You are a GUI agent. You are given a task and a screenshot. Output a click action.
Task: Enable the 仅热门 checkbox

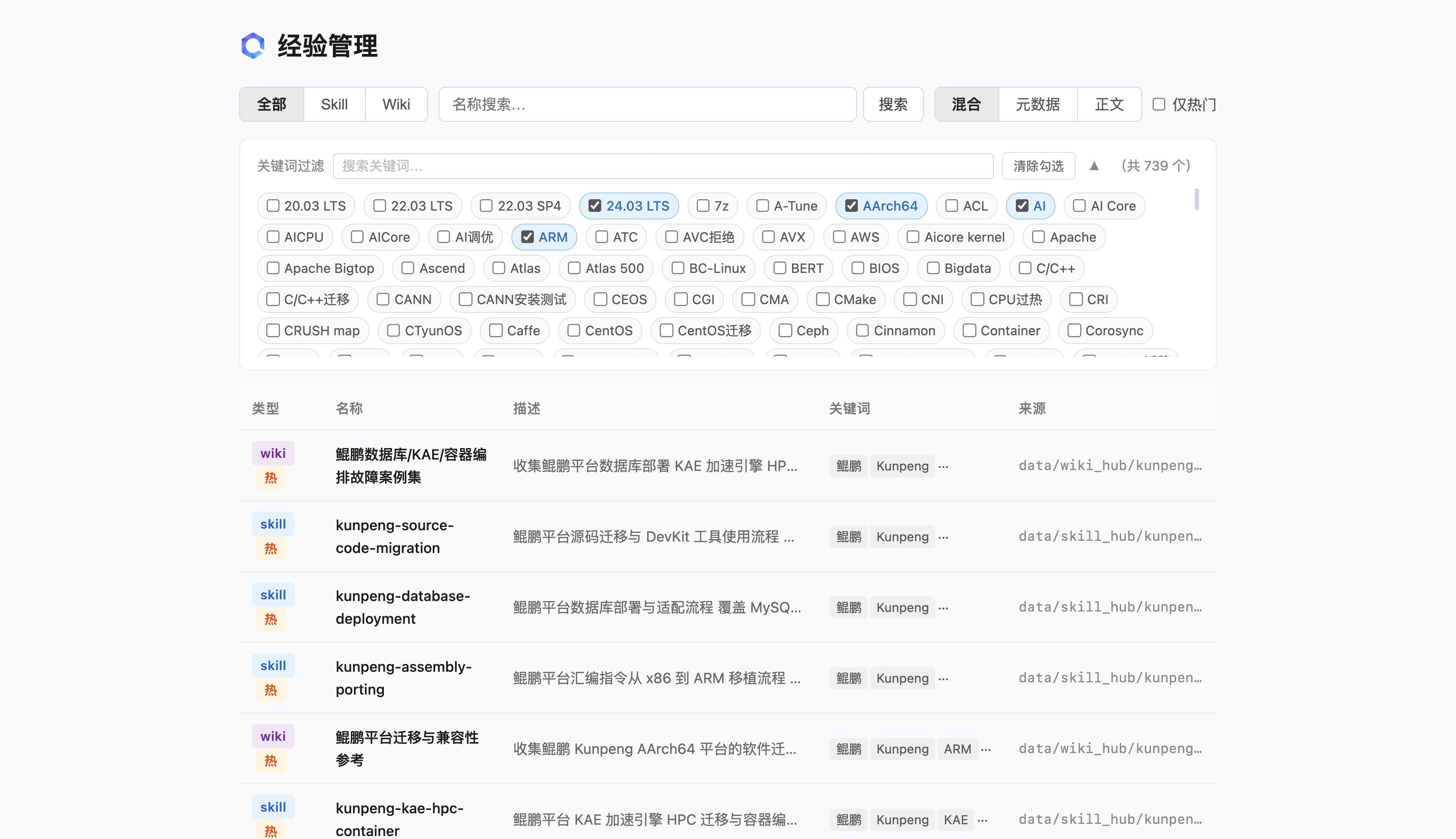(1159, 104)
